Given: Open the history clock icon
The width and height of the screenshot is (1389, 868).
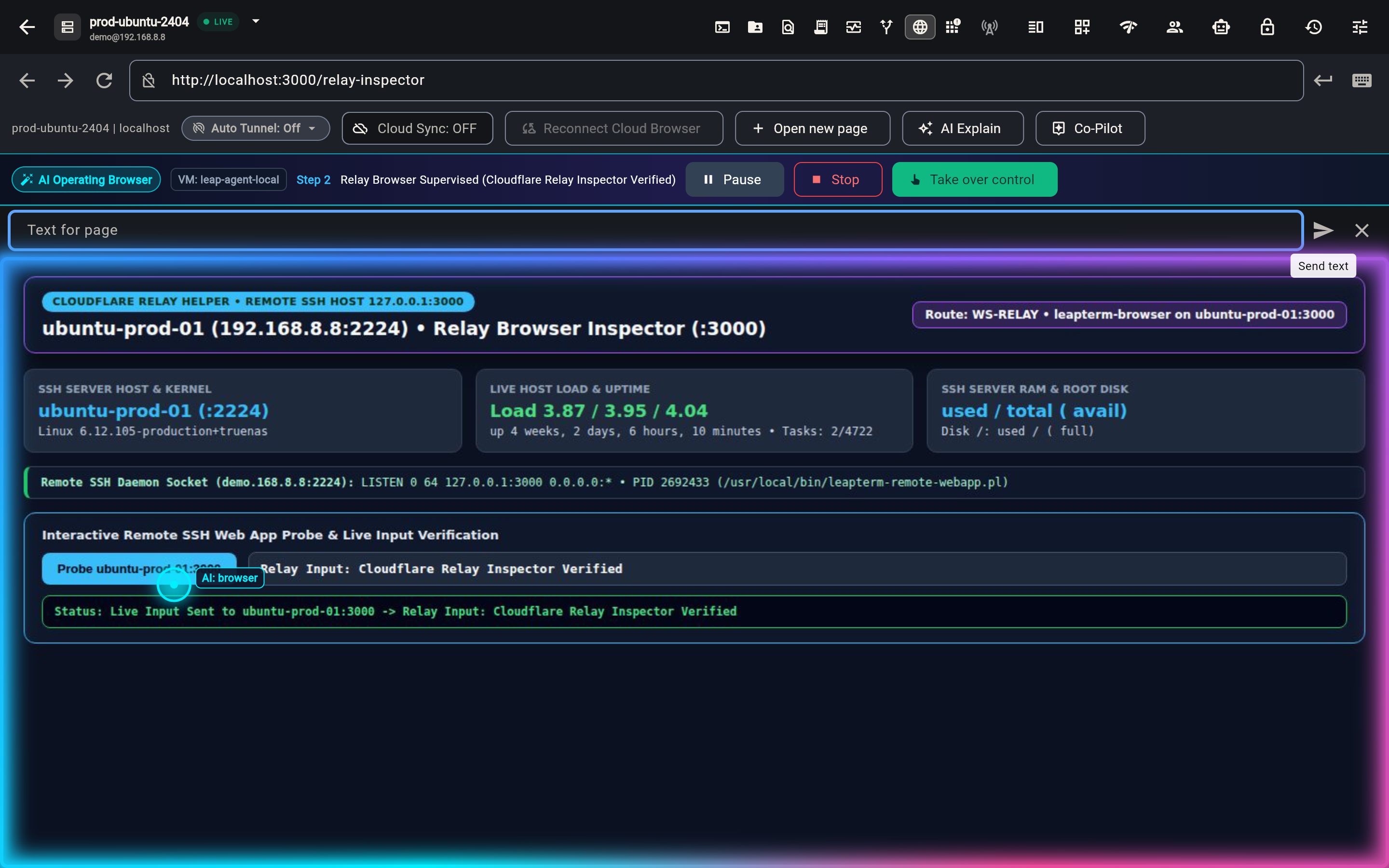Looking at the screenshot, I should (1314, 27).
